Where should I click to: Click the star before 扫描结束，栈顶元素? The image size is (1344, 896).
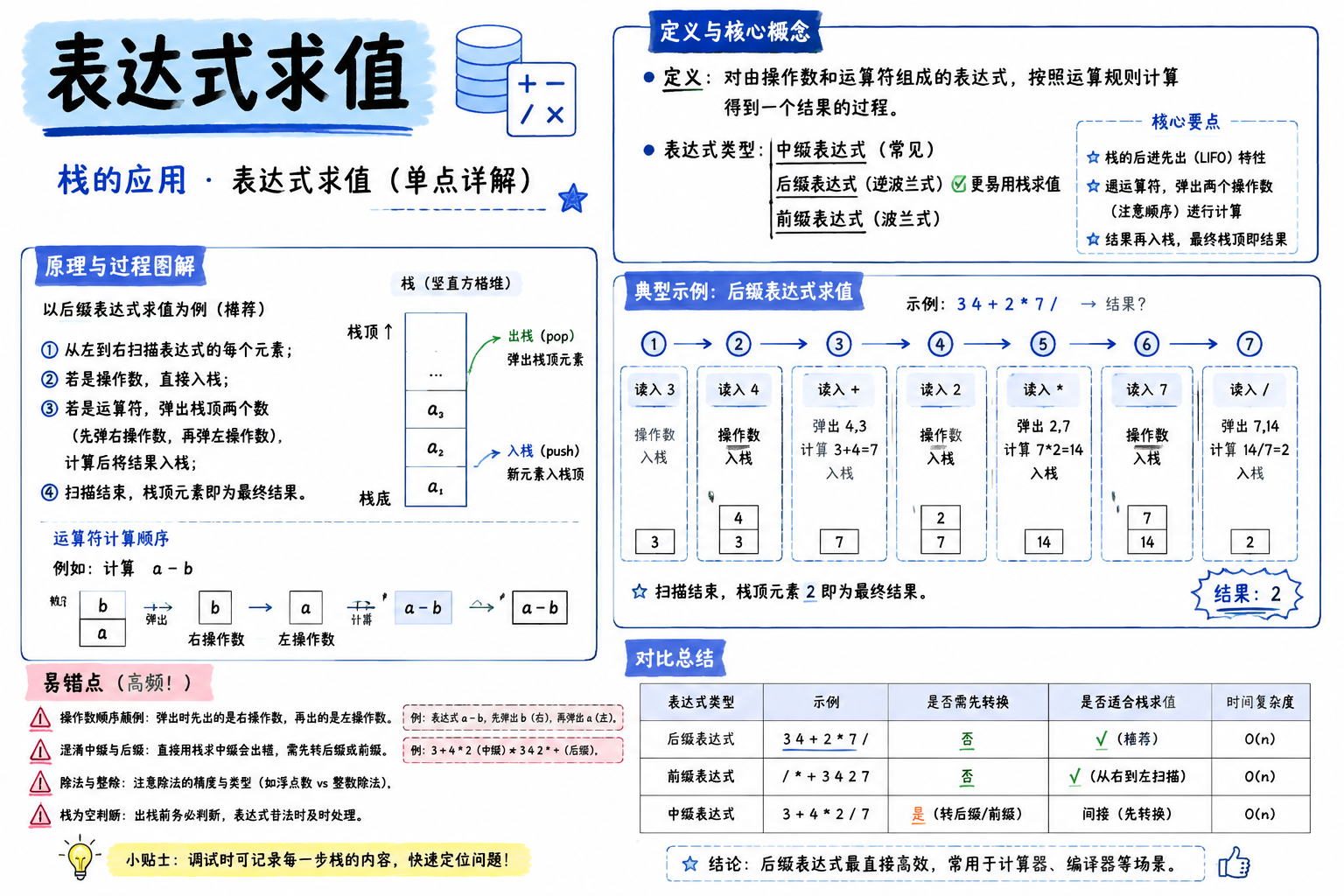coord(640,591)
